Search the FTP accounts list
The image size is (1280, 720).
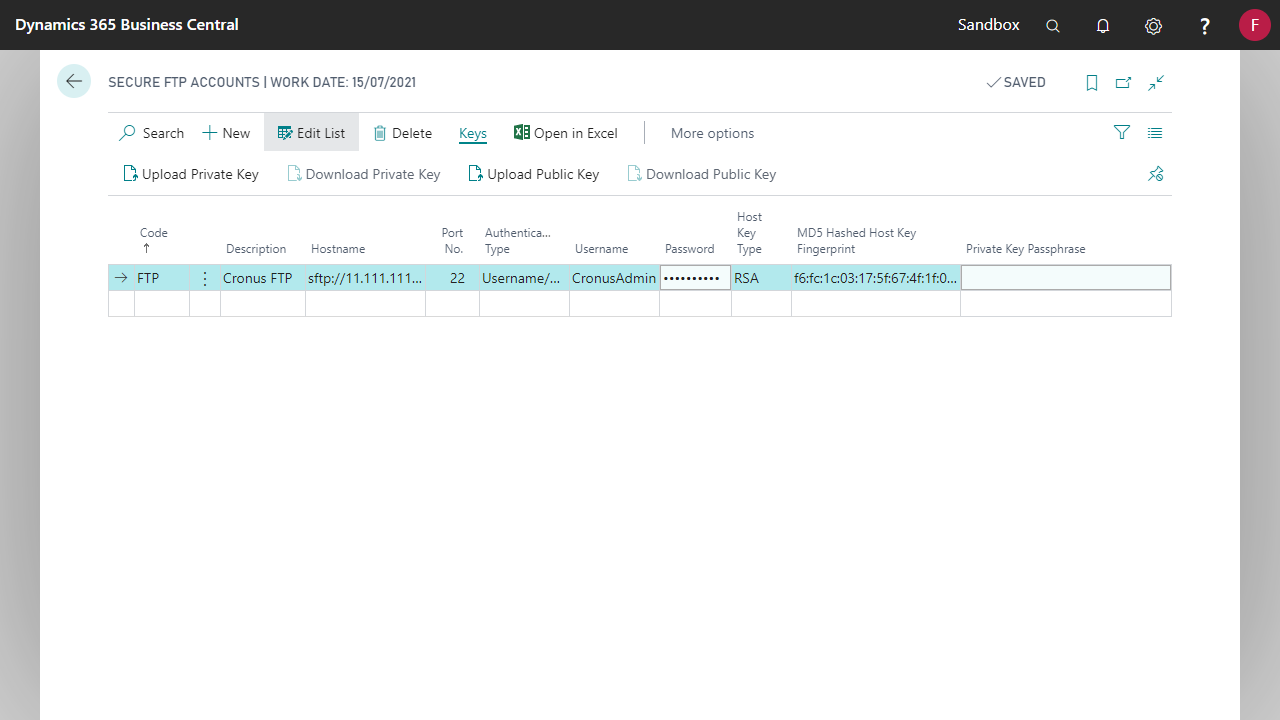point(151,133)
